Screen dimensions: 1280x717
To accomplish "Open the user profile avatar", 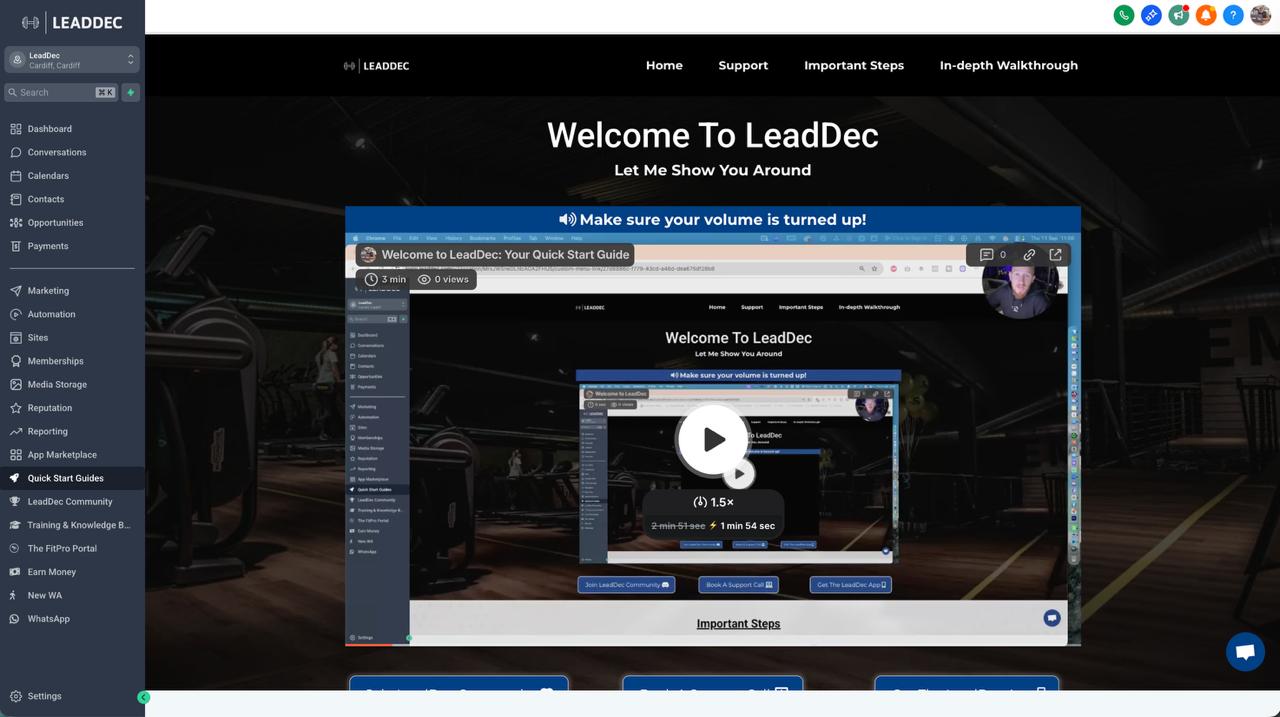I will (x=1260, y=15).
